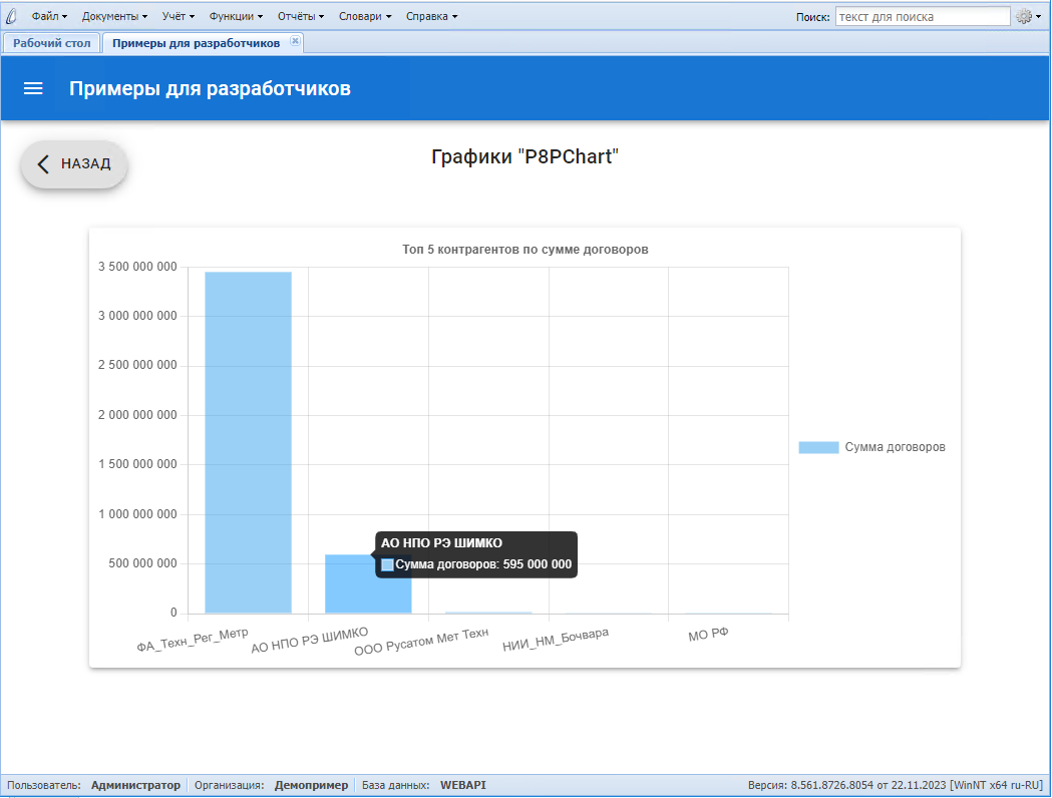
Task: Close the Примеры для разработчиков tab
Action: tap(295, 43)
